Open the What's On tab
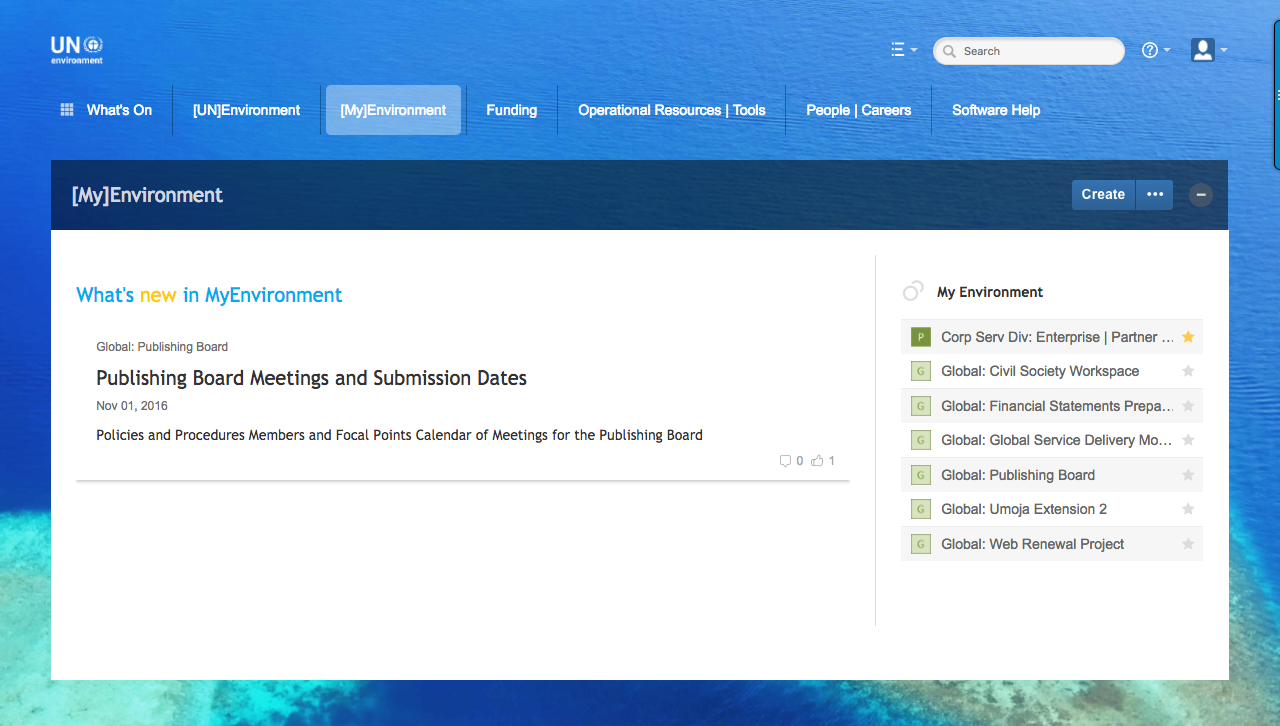Viewport: 1280px width, 726px height. coord(119,110)
